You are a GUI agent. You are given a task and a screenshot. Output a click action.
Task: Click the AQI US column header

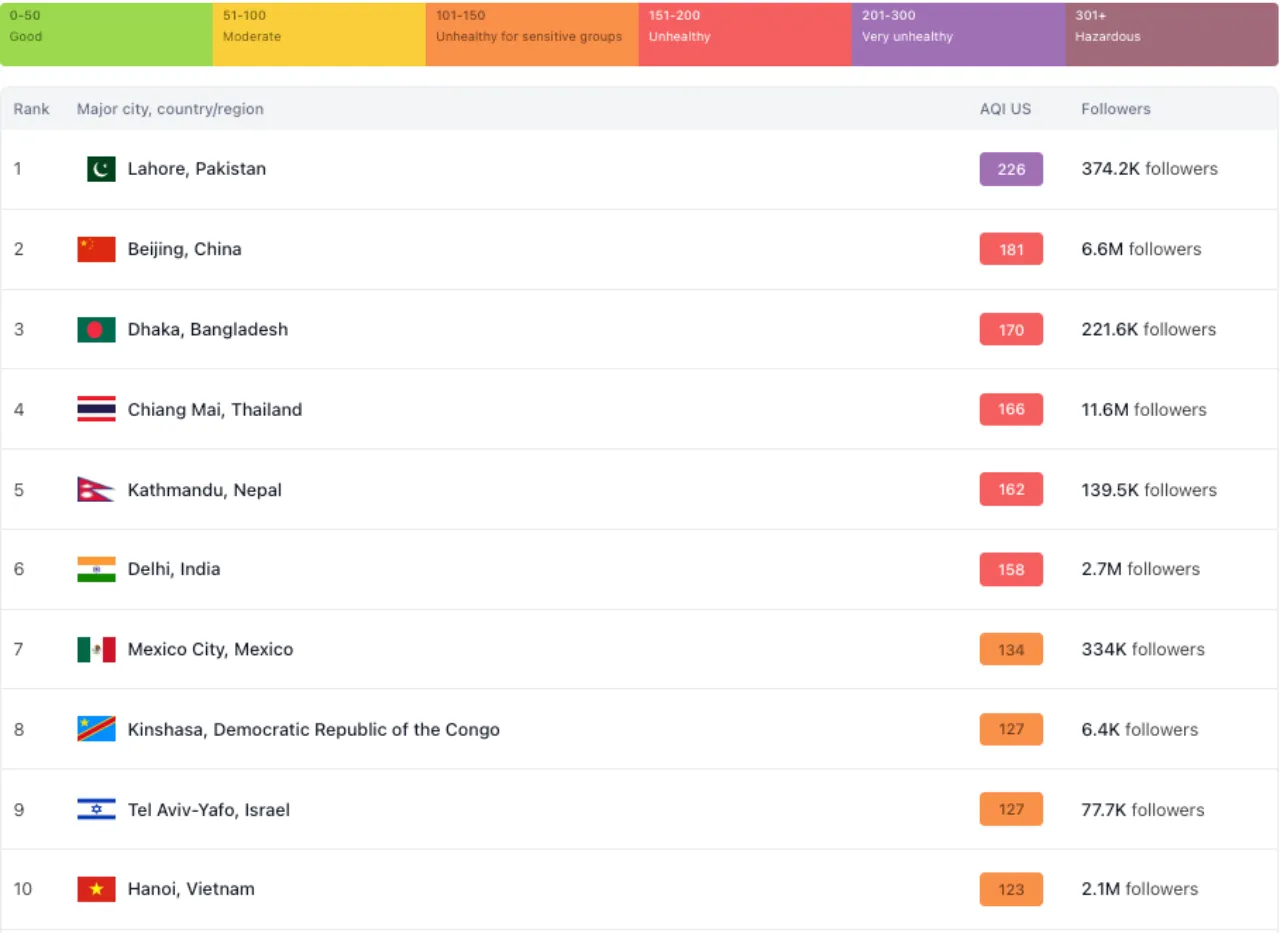[x=1005, y=109]
